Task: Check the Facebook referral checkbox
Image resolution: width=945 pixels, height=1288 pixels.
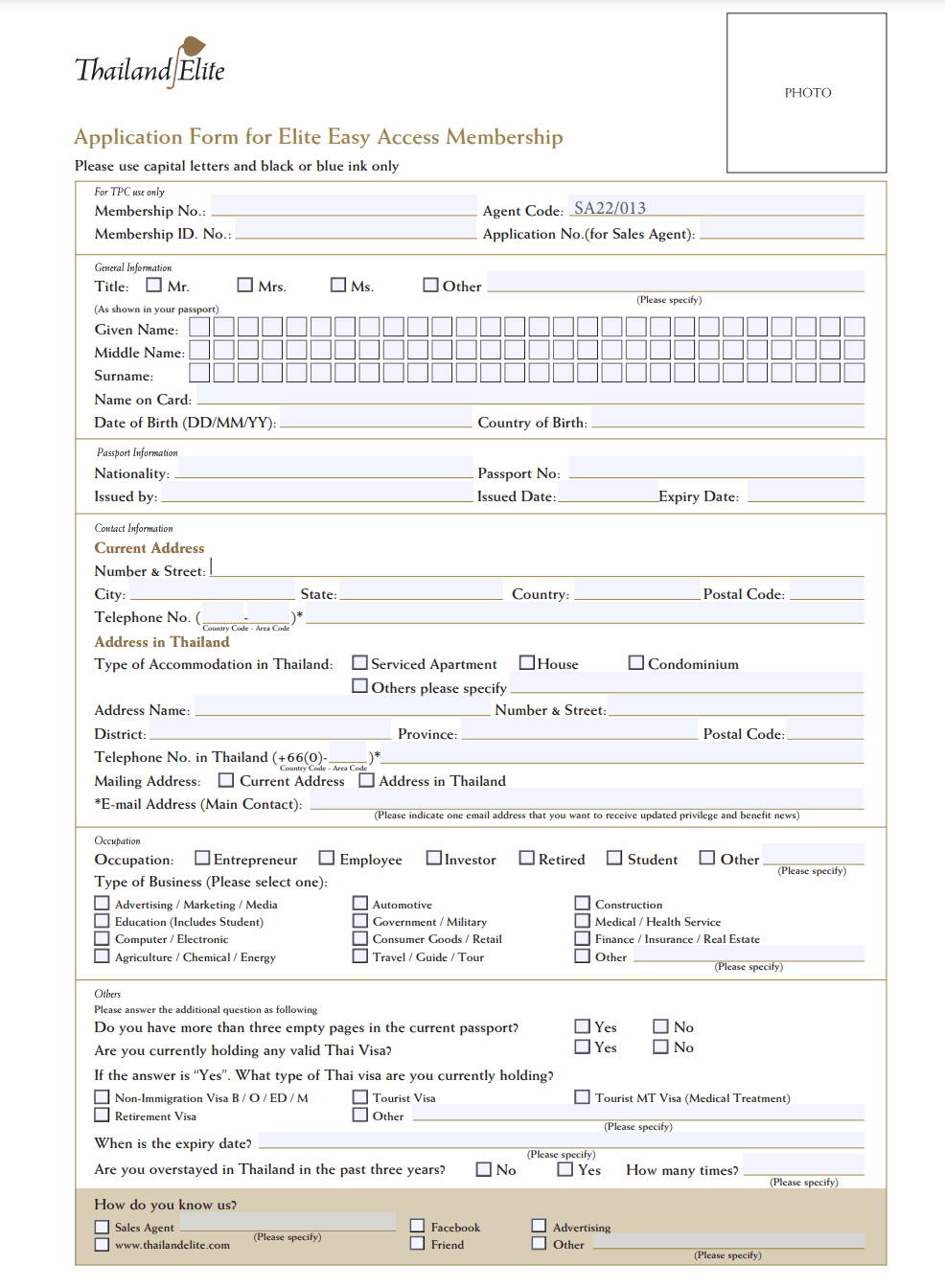Action: (x=418, y=1226)
